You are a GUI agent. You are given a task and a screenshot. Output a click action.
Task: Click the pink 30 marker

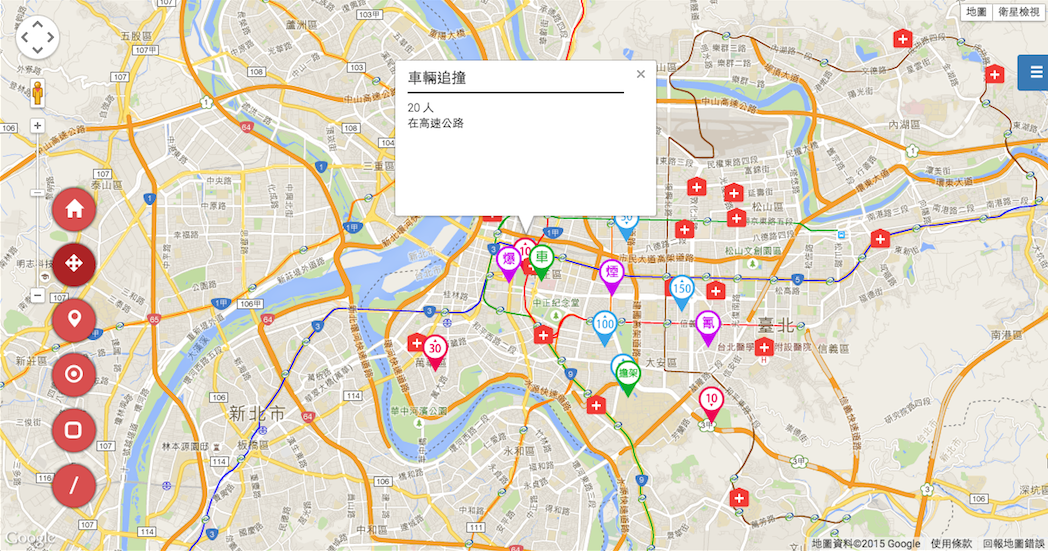point(435,352)
